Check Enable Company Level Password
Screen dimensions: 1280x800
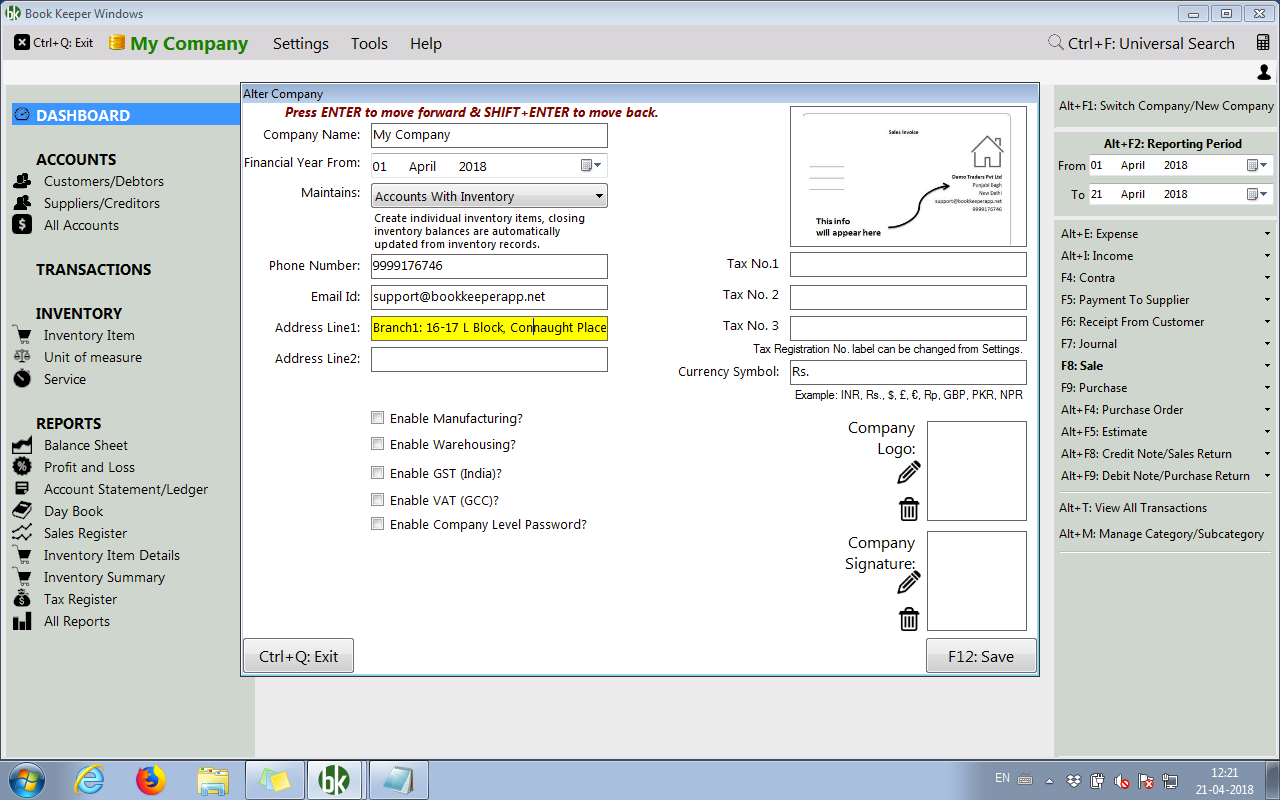pyautogui.click(x=377, y=524)
